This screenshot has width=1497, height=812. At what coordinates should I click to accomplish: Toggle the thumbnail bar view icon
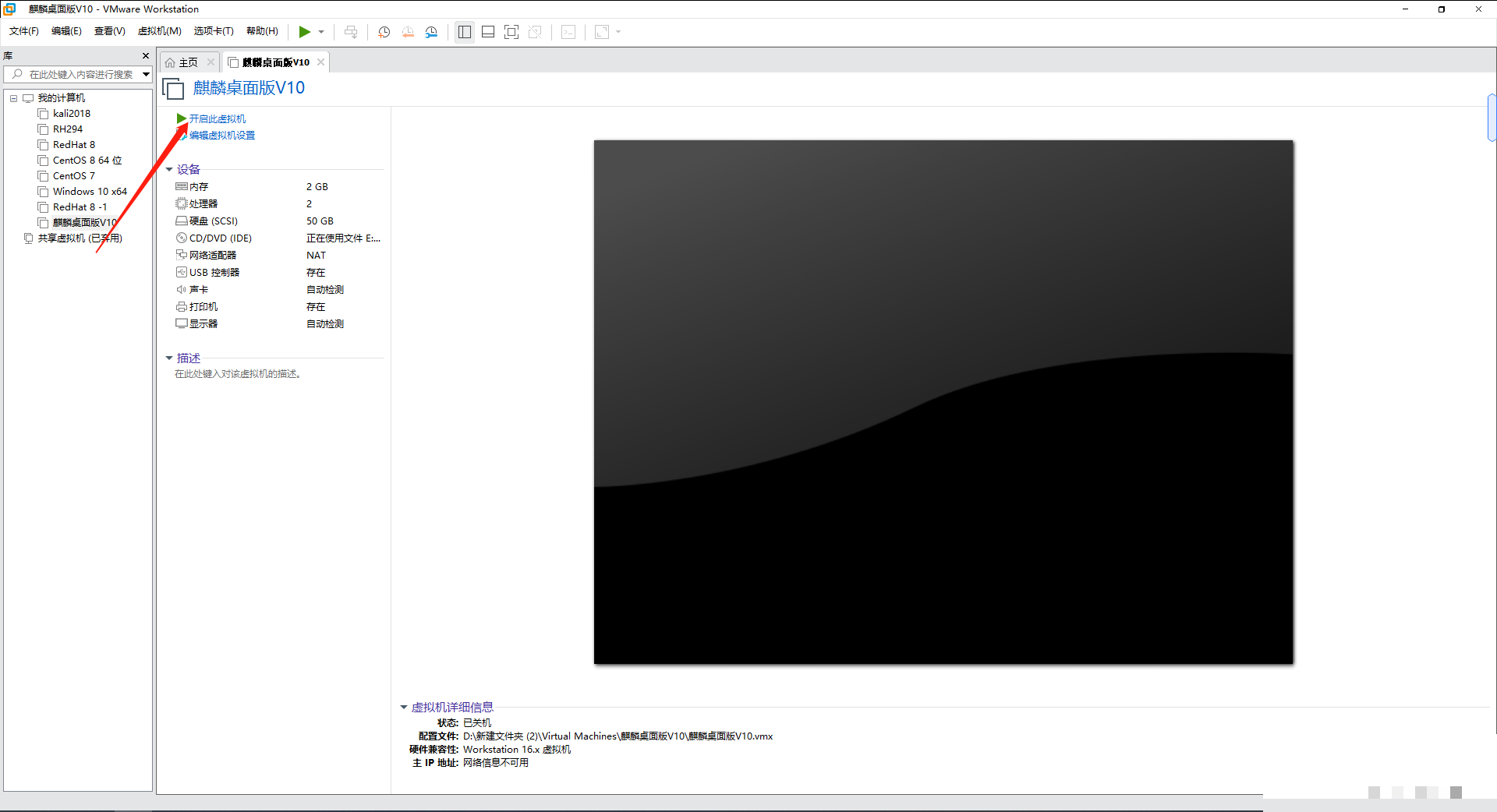coord(488,32)
